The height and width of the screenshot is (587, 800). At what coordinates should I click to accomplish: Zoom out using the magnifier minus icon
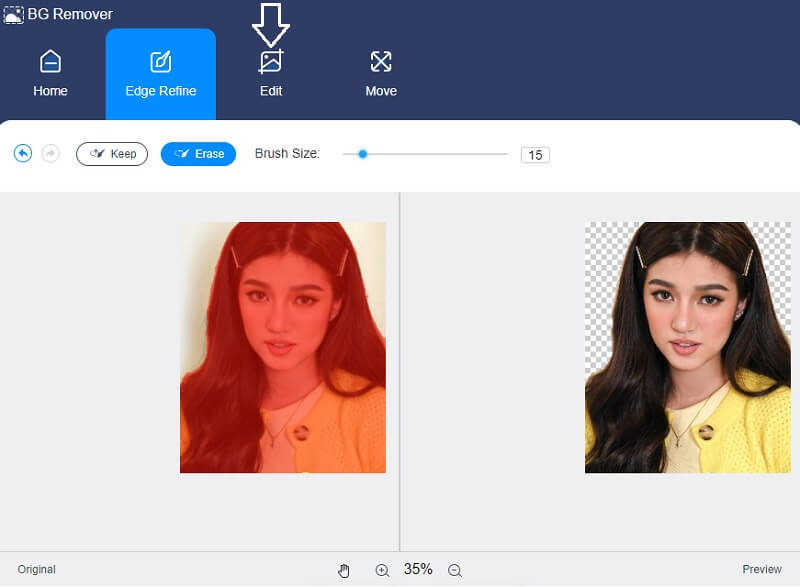(x=455, y=569)
